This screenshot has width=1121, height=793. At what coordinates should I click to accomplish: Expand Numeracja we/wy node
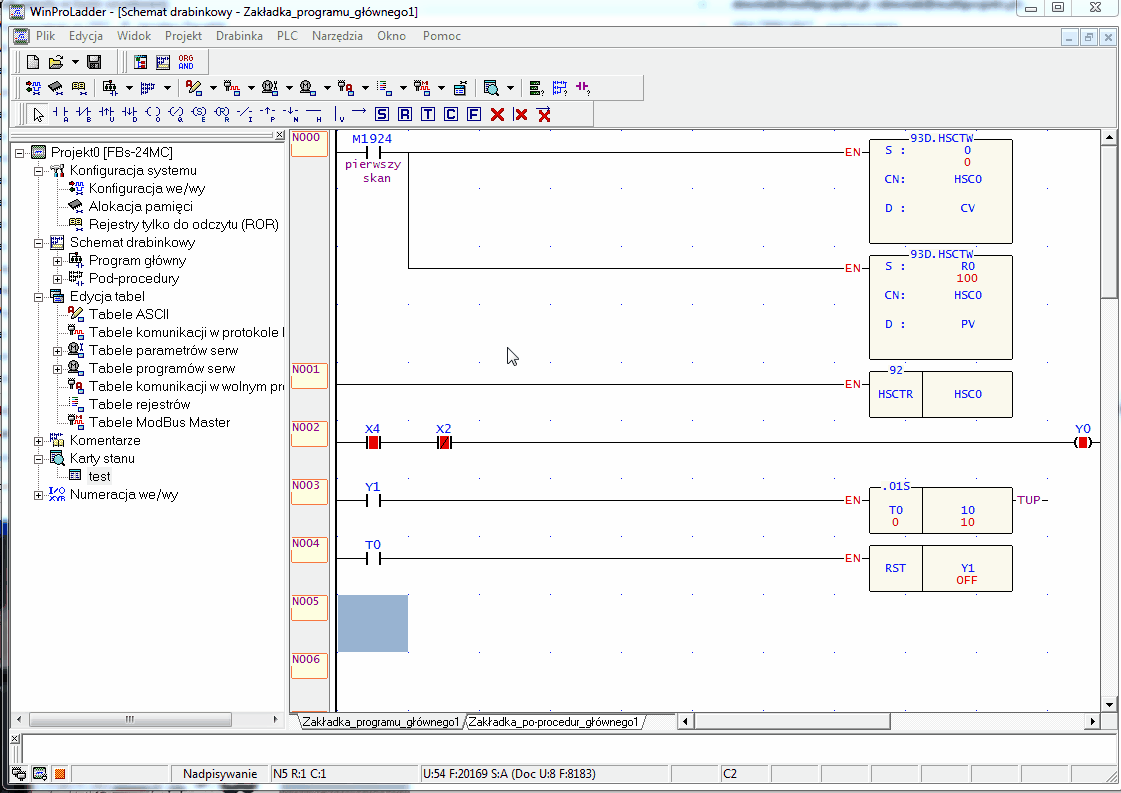coord(39,495)
